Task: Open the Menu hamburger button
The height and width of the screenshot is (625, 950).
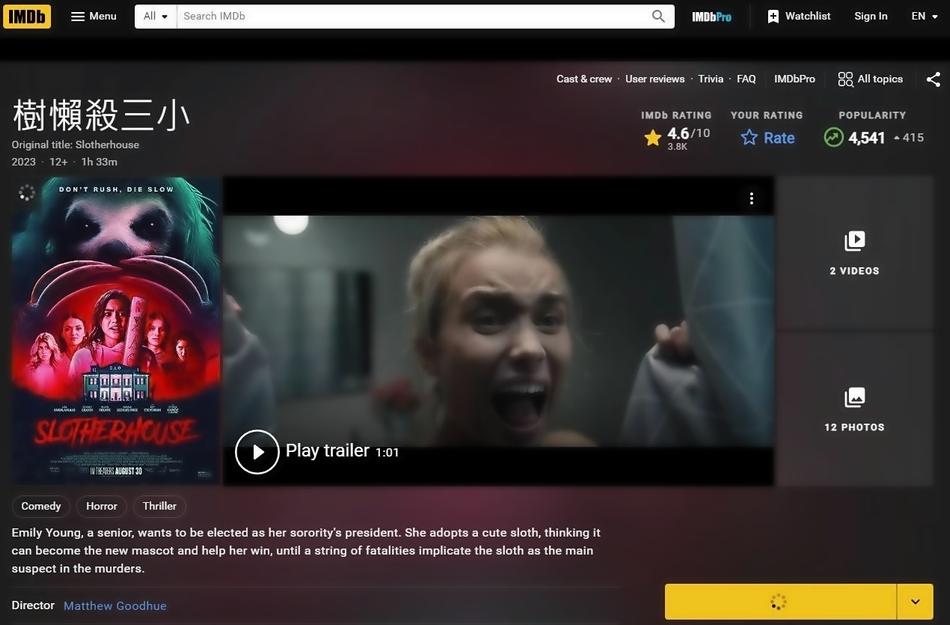Action: point(93,16)
